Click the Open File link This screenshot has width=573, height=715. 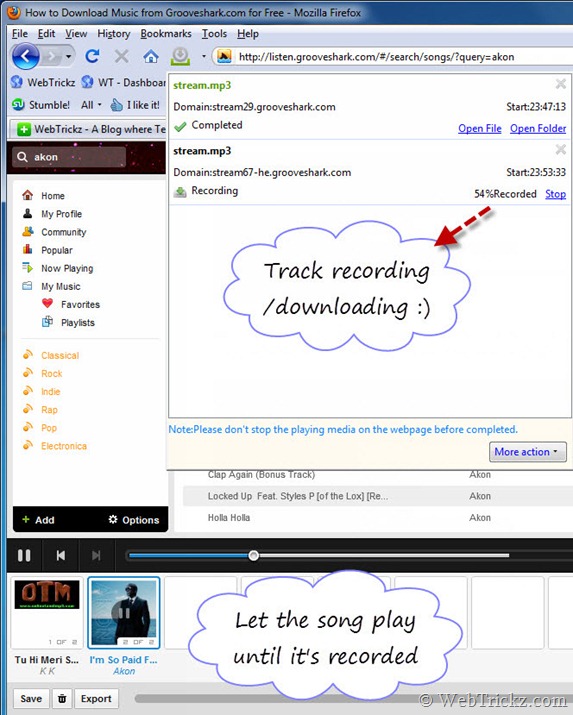pos(480,129)
